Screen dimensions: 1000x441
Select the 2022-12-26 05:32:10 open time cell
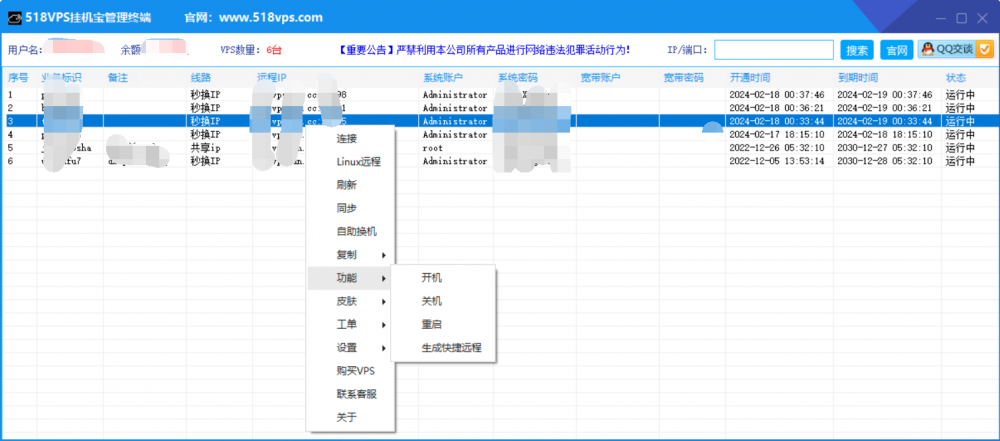777,147
